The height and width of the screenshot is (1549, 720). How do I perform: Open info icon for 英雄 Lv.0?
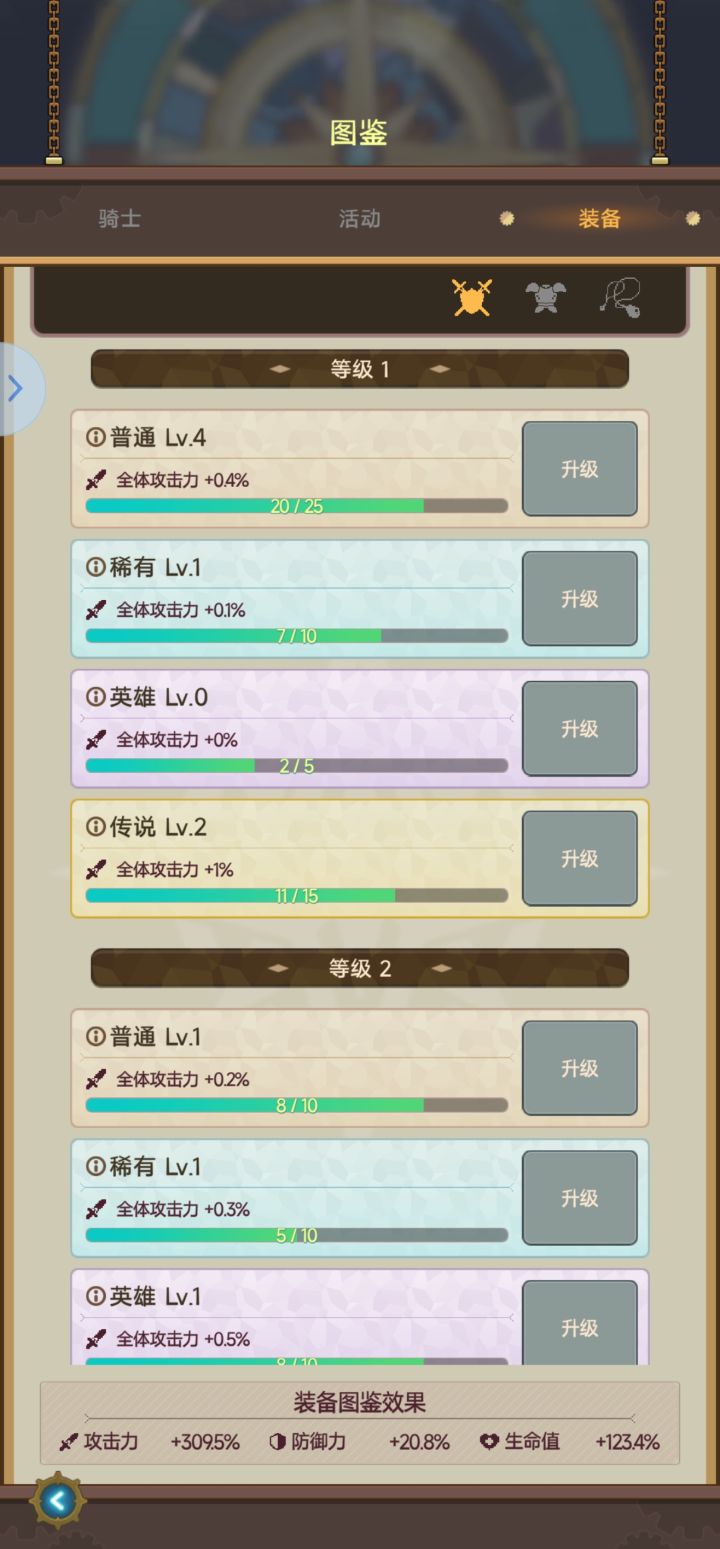(x=96, y=697)
